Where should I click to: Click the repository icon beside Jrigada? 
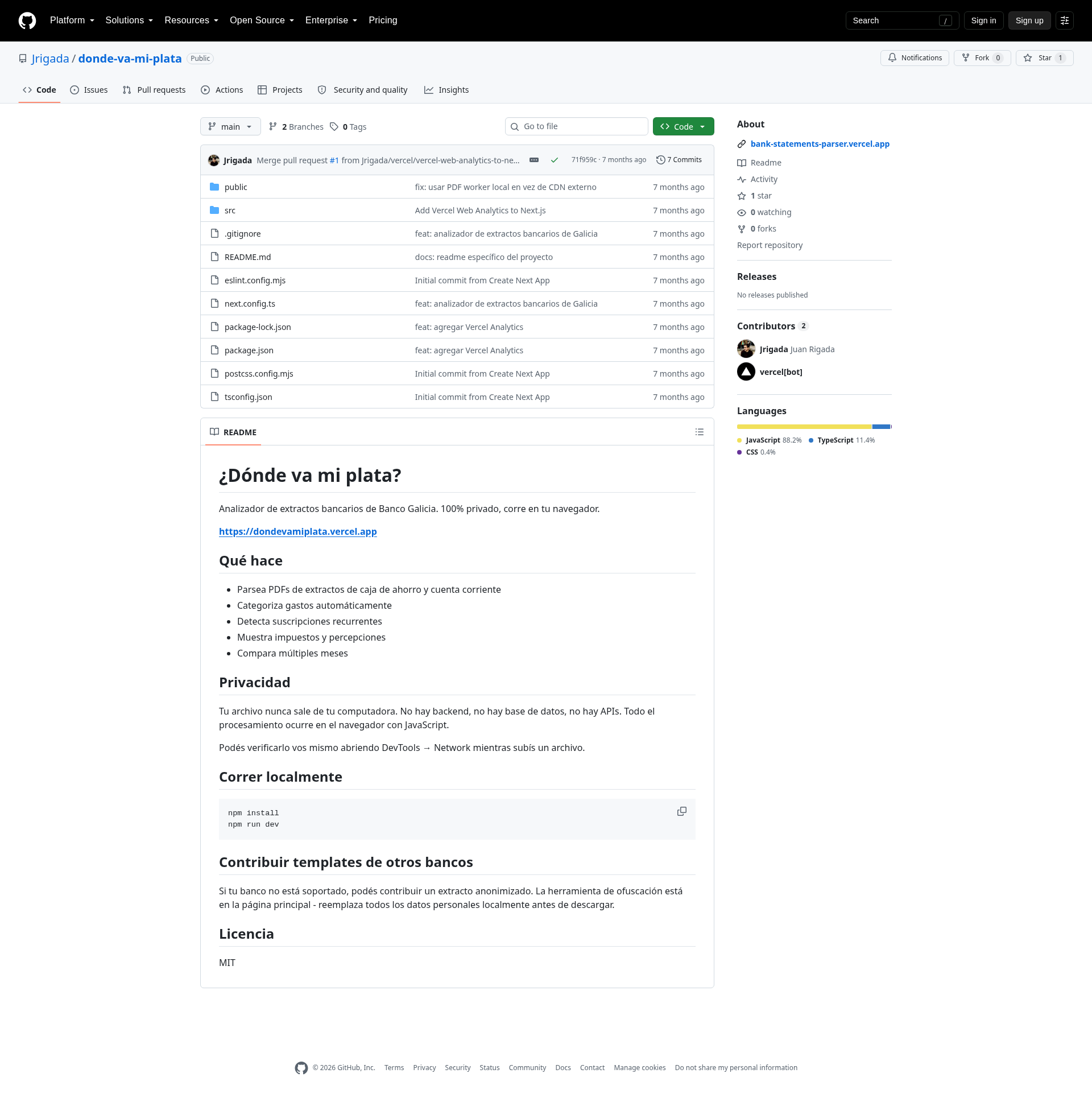coord(23,59)
